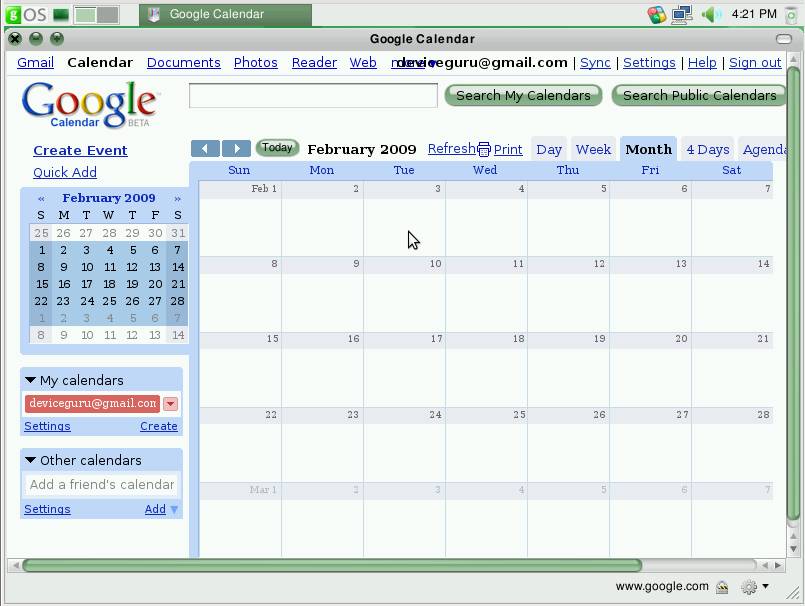Select the Google Calendar taskbar entry

[x=225, y=14]
